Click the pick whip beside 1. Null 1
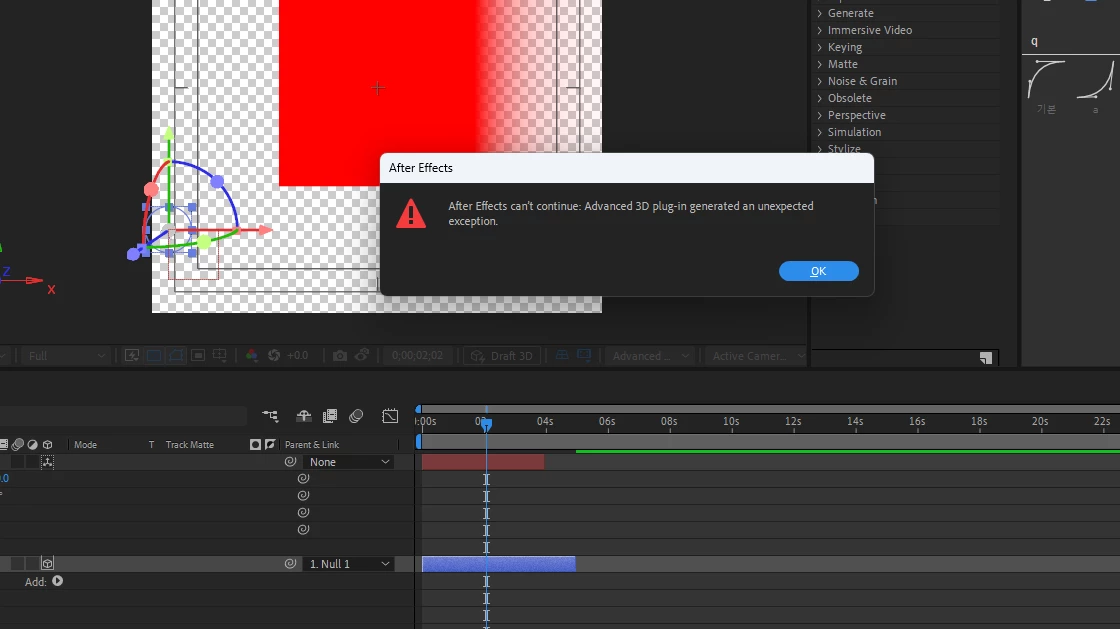1120x629 pixels. (291, 563)
